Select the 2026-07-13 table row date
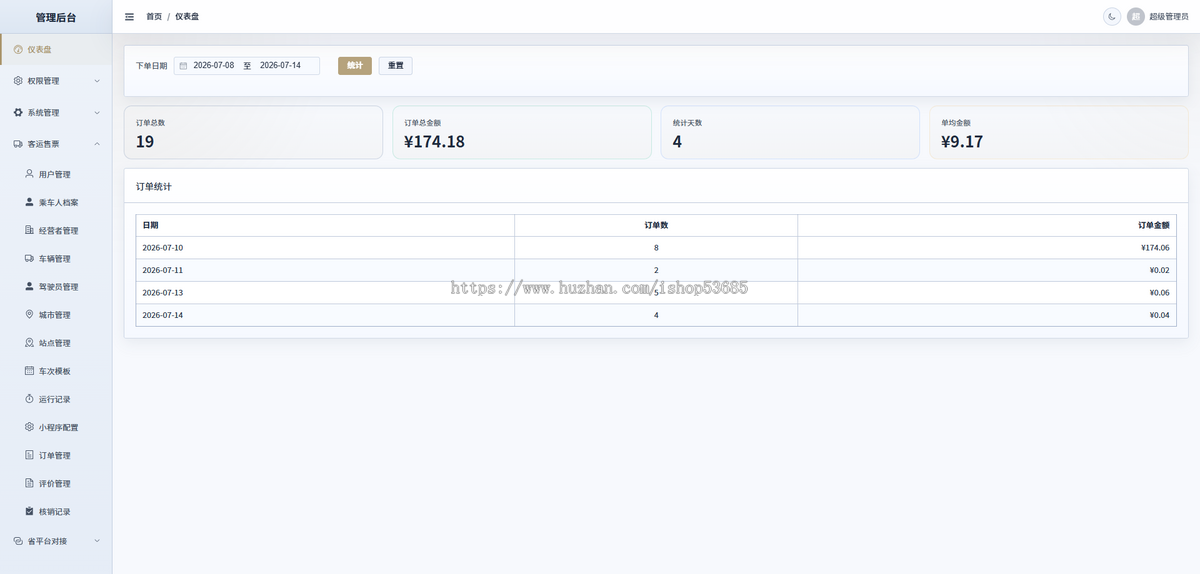 tap(163, 293)
